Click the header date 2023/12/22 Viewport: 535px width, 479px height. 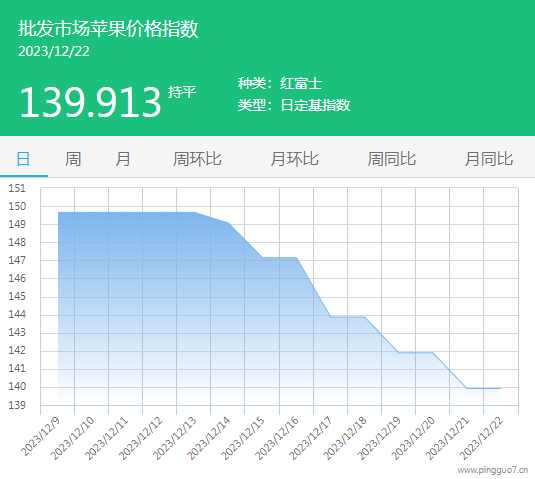(x=54, y=52)
